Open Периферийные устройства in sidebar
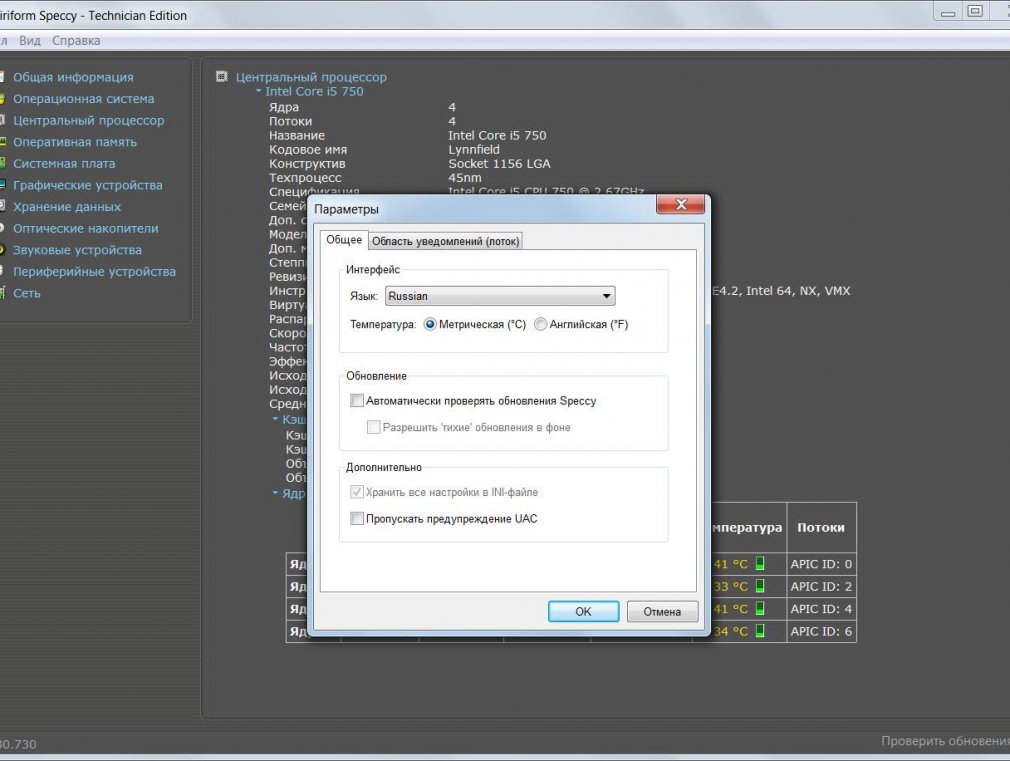The height and width of the screenshot is (761, 1010). click(x=95, y=271)
